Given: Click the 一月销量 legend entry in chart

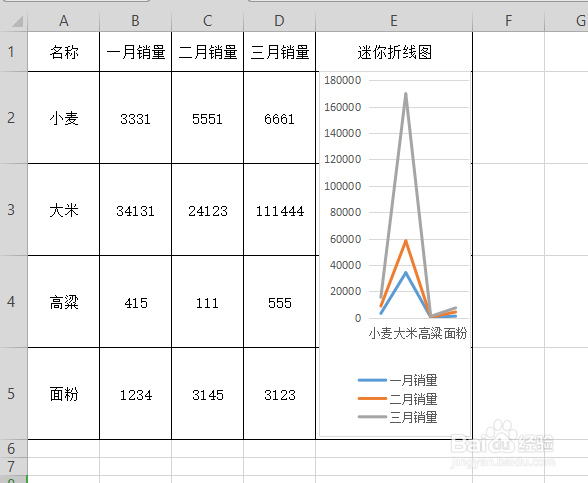Looking at the screenshot, I should click(398, 380).
